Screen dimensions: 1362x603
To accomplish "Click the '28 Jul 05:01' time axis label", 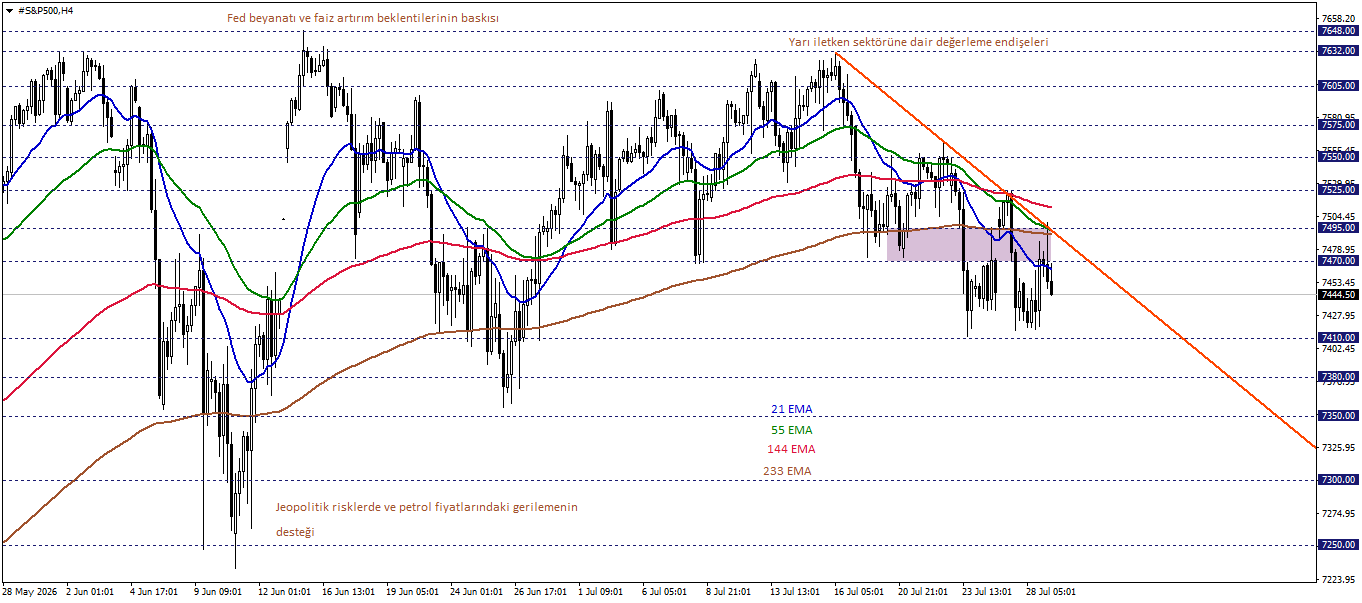I will [1053, 591].
